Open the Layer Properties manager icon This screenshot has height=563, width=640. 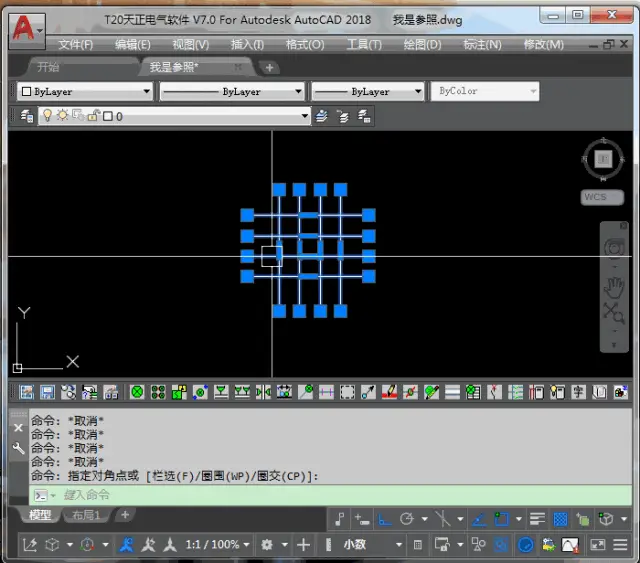coord(27,116)
